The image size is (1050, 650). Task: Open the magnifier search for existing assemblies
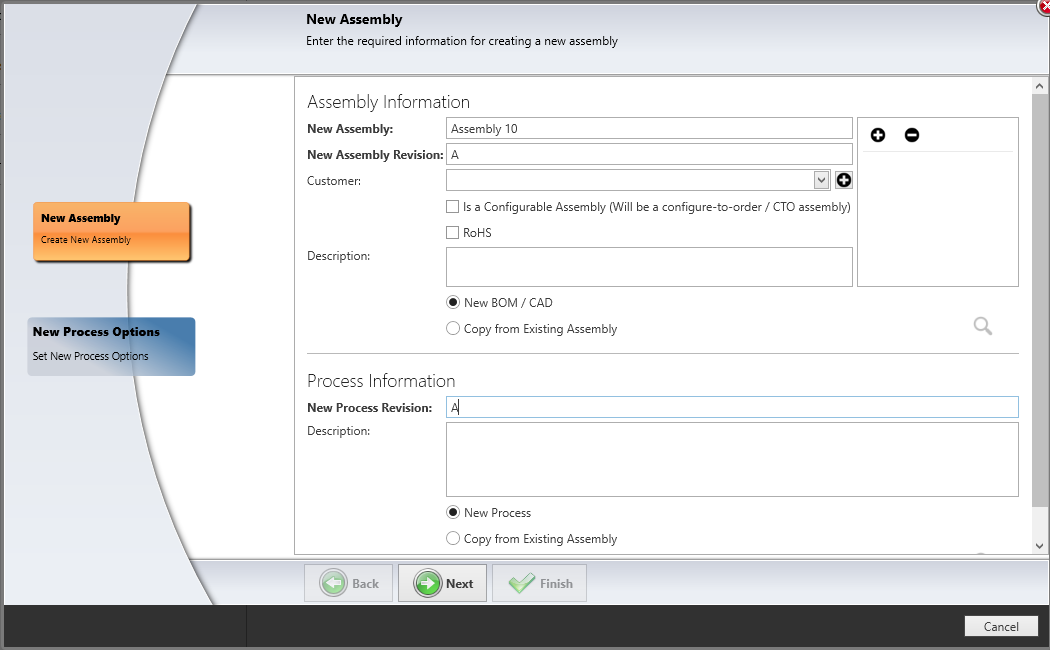pos(981,325)
